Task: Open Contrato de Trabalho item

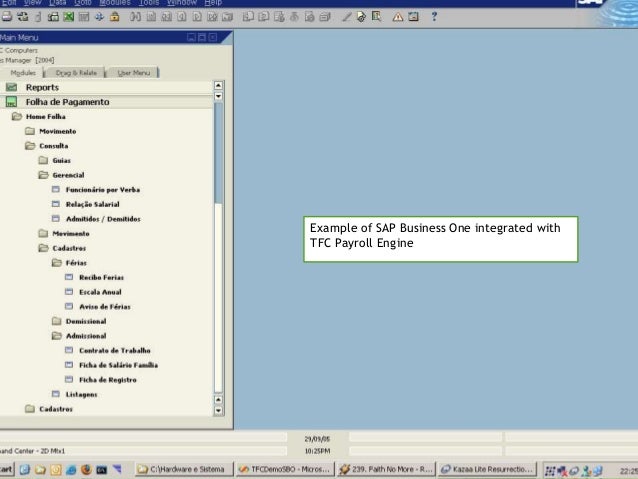Action: tap(115, 350)
